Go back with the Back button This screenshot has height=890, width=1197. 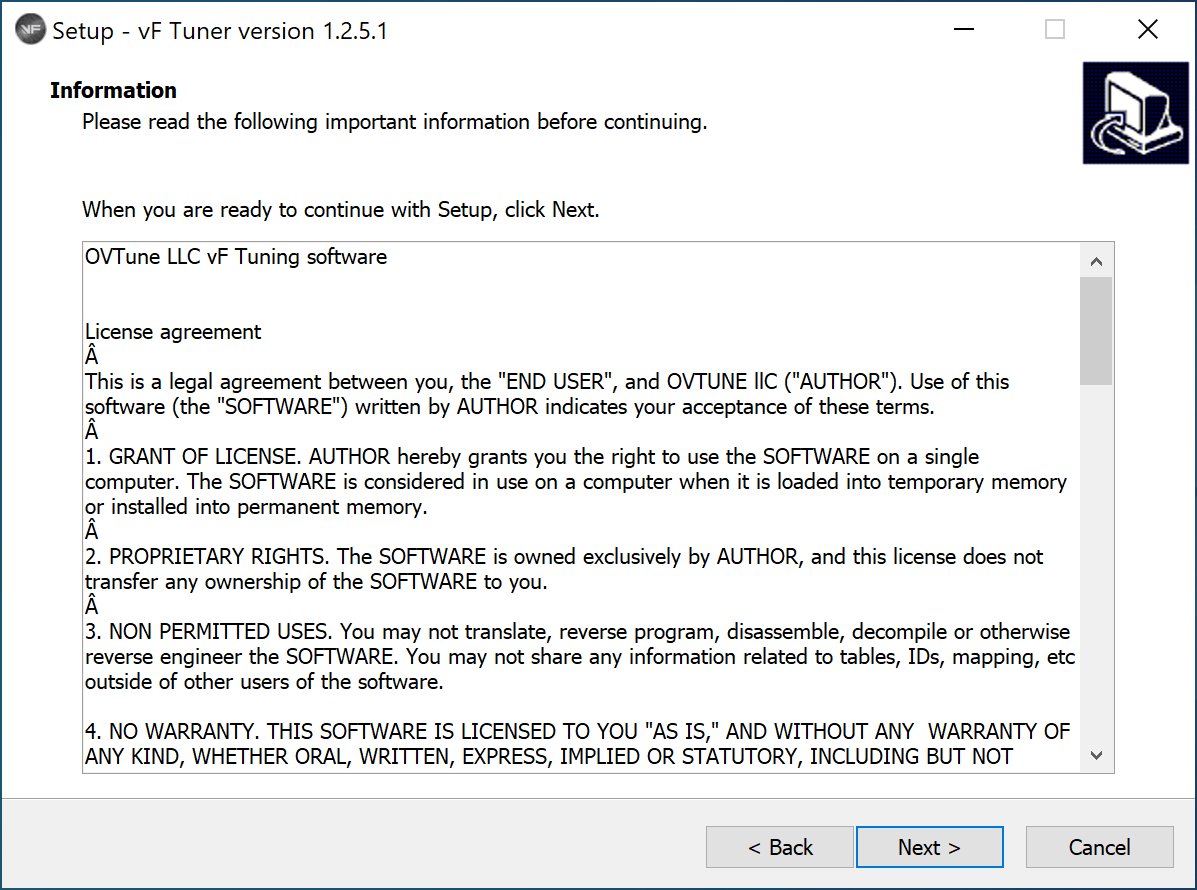click(x=779, y=846)
